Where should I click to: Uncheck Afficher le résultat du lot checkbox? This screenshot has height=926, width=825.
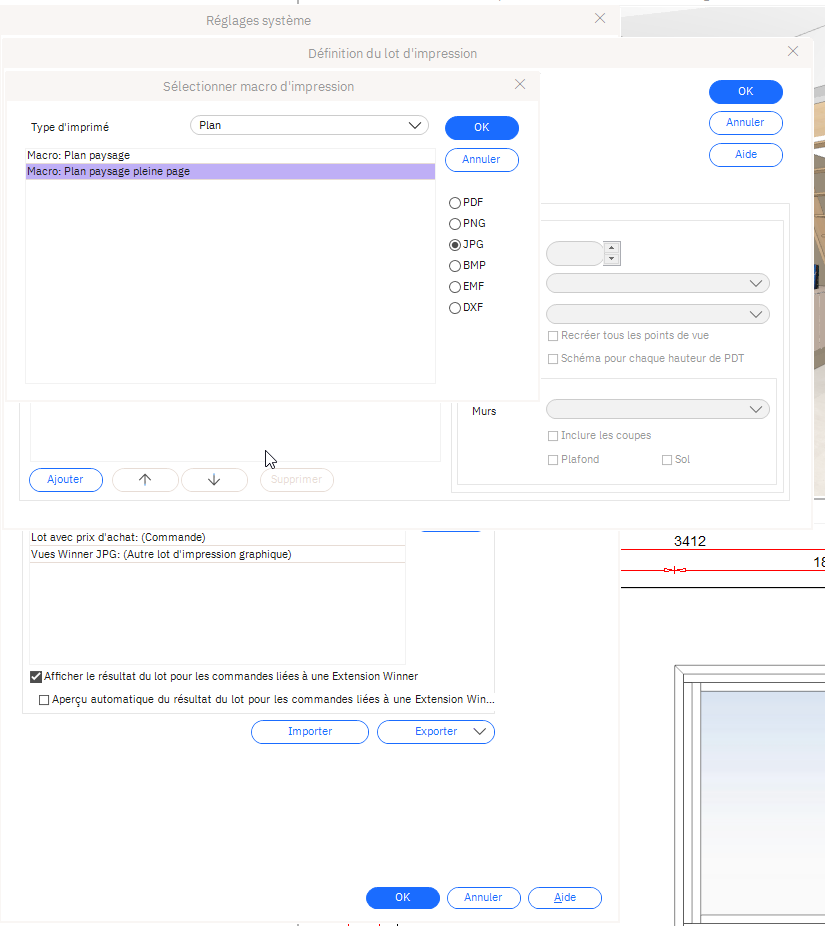pos(37,676)
